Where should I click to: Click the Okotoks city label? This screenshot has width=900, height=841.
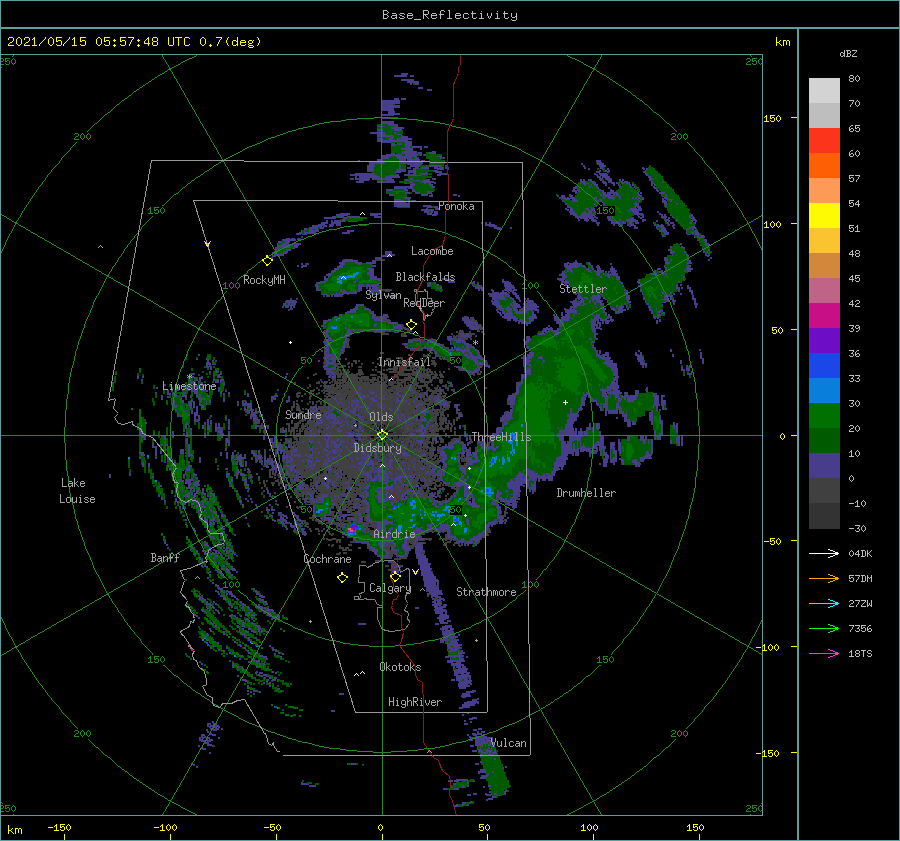point(400,667)
